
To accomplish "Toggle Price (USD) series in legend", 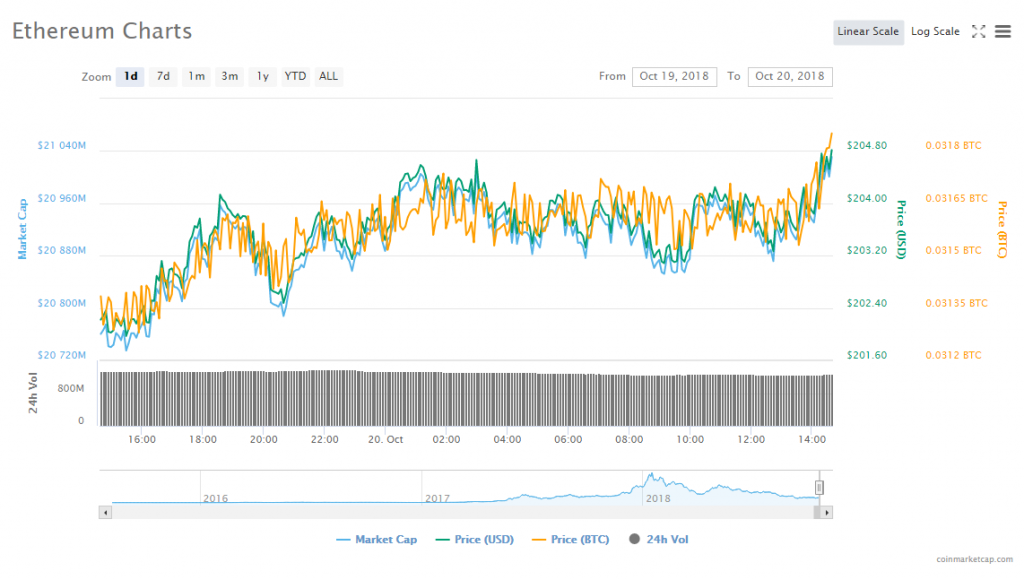I will (x=475, y=540).
